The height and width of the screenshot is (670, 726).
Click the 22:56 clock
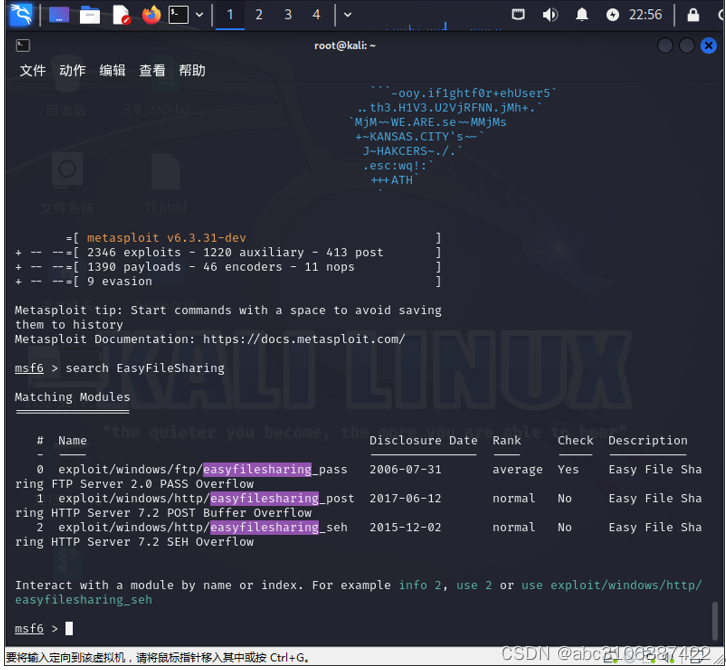coord(645,15)
